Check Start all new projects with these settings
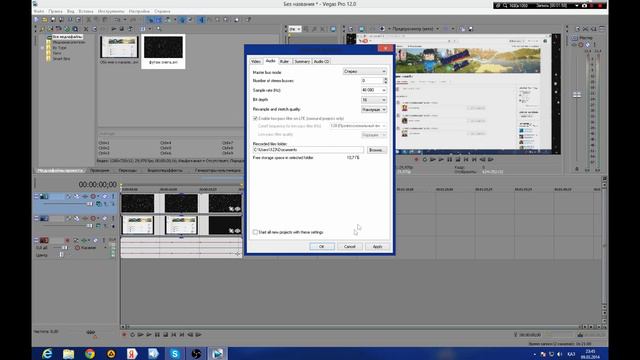Viewport: 640px width, 360px height. (255, 232)
